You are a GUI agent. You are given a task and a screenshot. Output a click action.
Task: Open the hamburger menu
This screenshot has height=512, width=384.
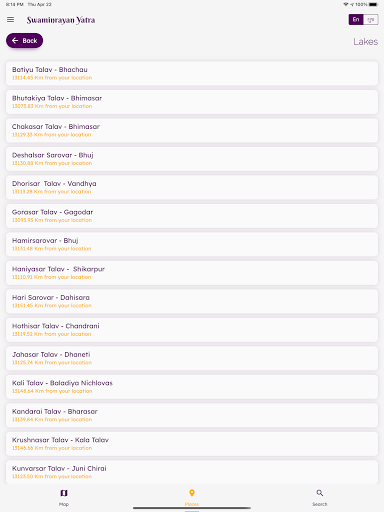(x=10, y=20)
